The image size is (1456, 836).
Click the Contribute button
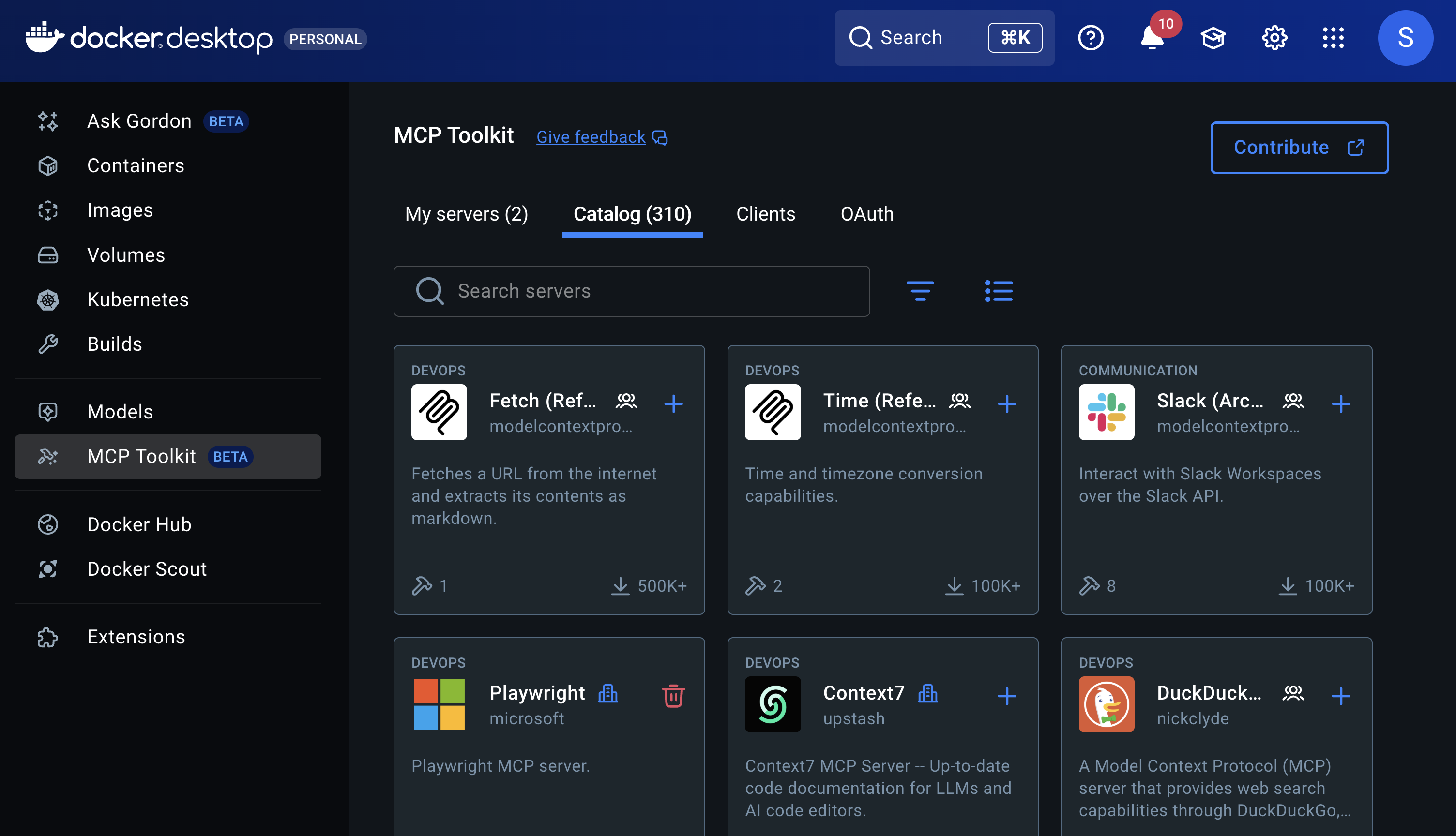coord(1299,148)
